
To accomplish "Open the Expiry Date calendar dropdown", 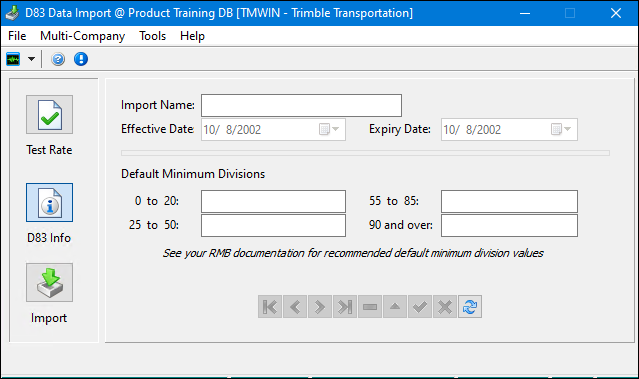I will (561, 130).
